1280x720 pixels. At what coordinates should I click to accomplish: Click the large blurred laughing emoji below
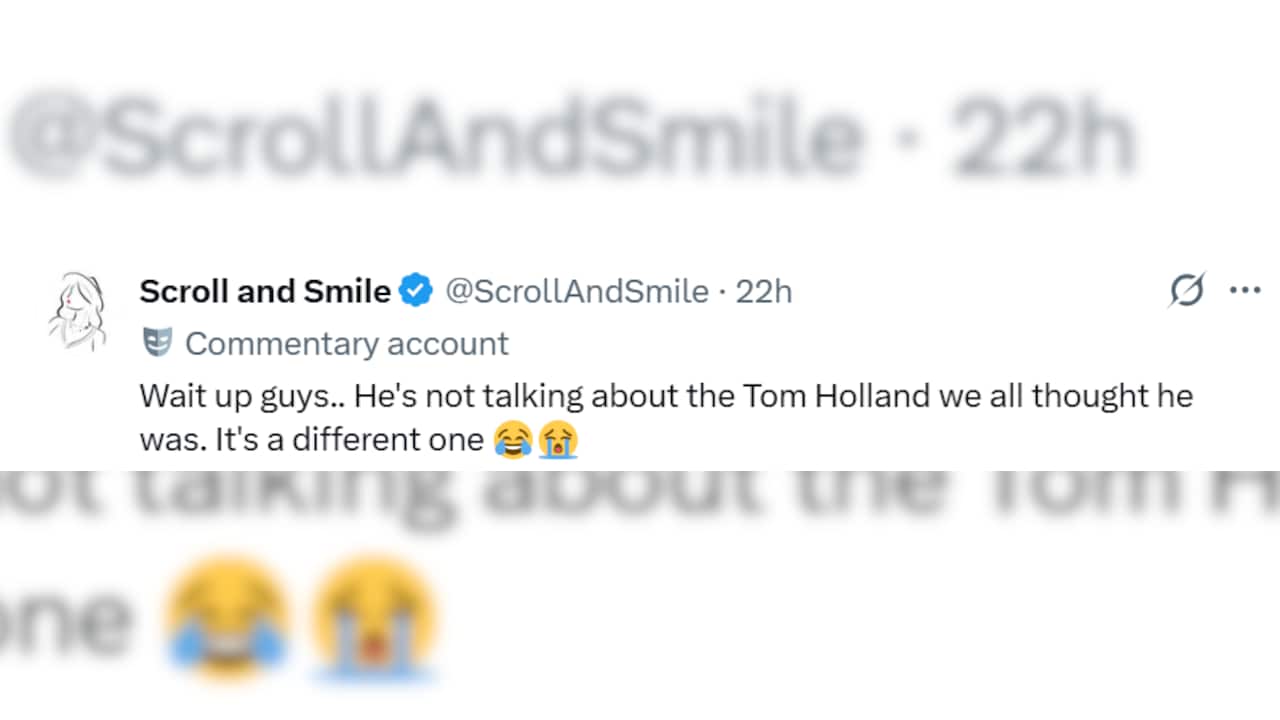226,618
